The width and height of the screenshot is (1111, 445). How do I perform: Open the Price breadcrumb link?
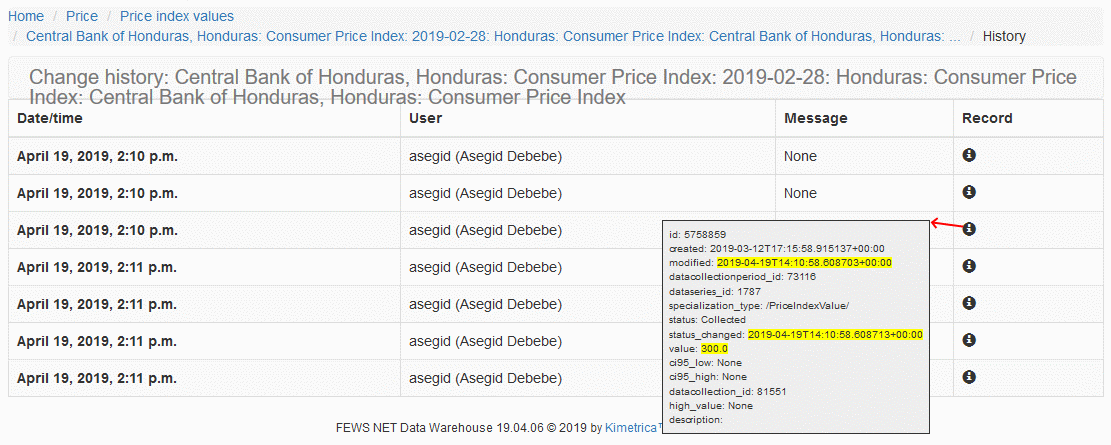point(82,16)
